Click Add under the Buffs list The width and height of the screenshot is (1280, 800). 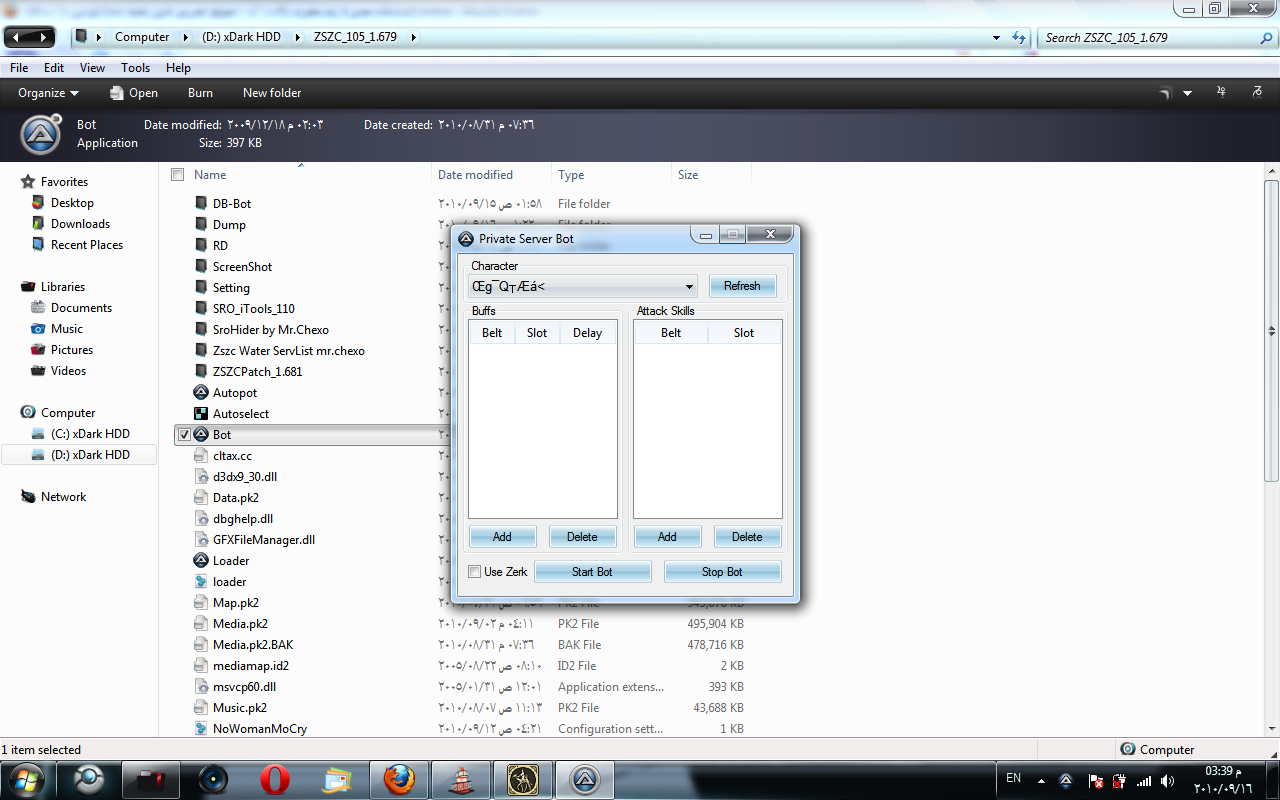point(502,537)
